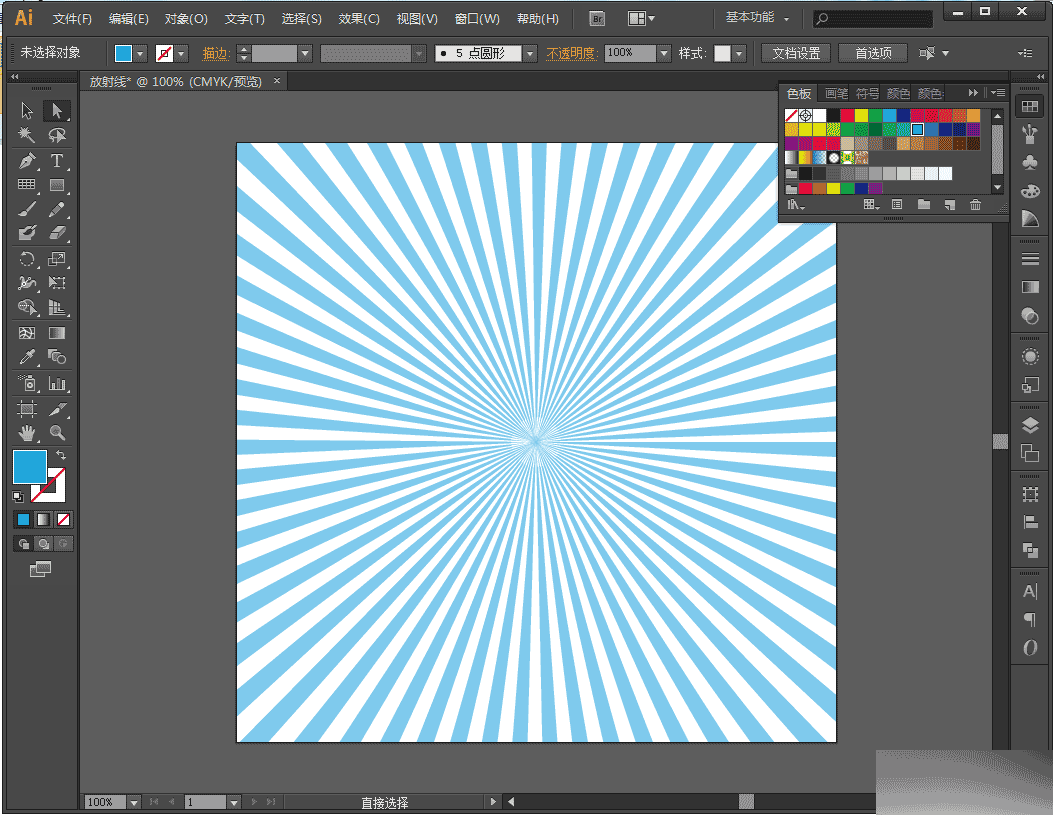This screenshot has height=815, width=1053.
Task: Select the Rotate tool
Action: (27, 259)
